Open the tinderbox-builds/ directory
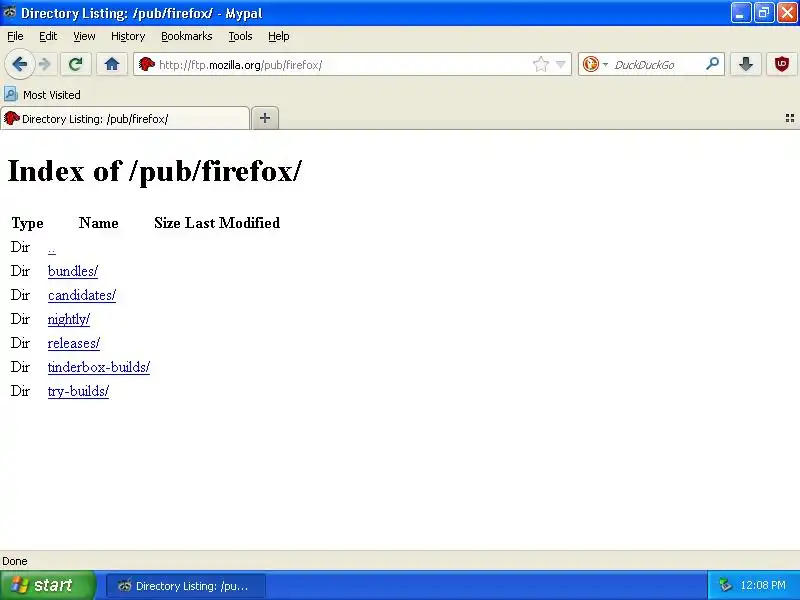The height and width of the screenshot is (600, 800). click(x=98, y=367)
